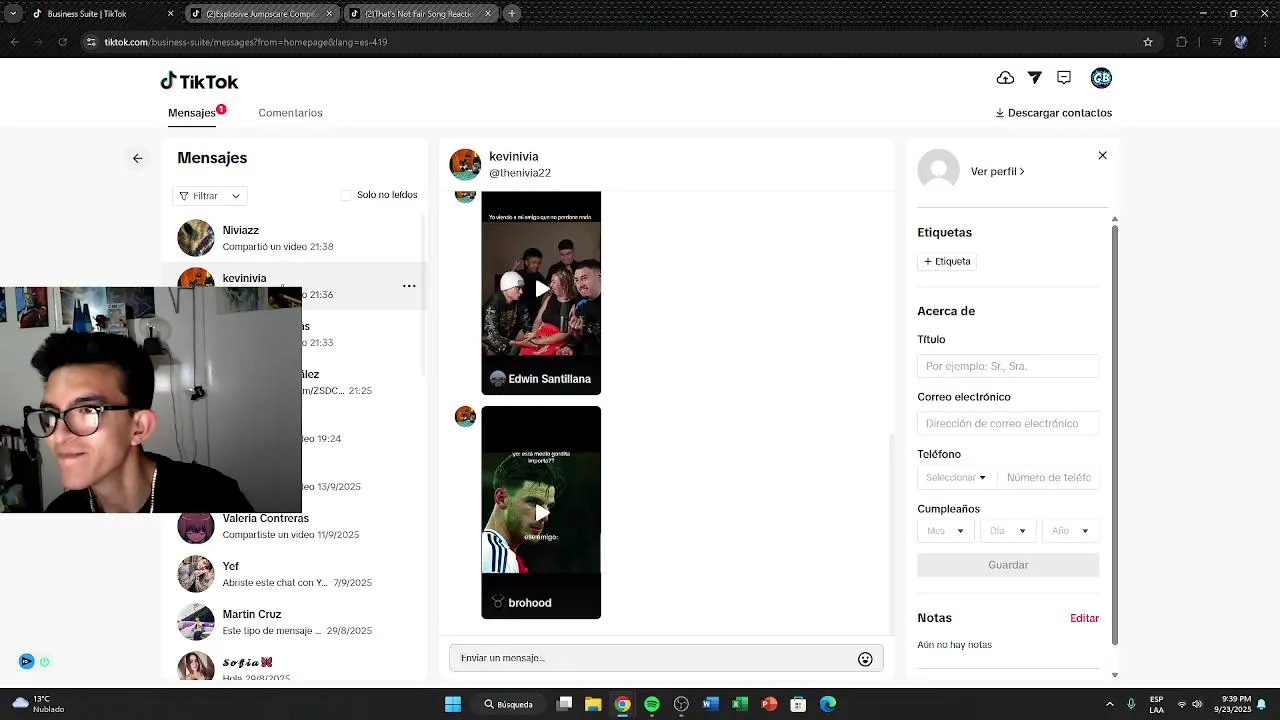Open Spotify from the taskbar
Image resolution: width=1280 pixels, height=720 pixels.
tap(652, 704)
